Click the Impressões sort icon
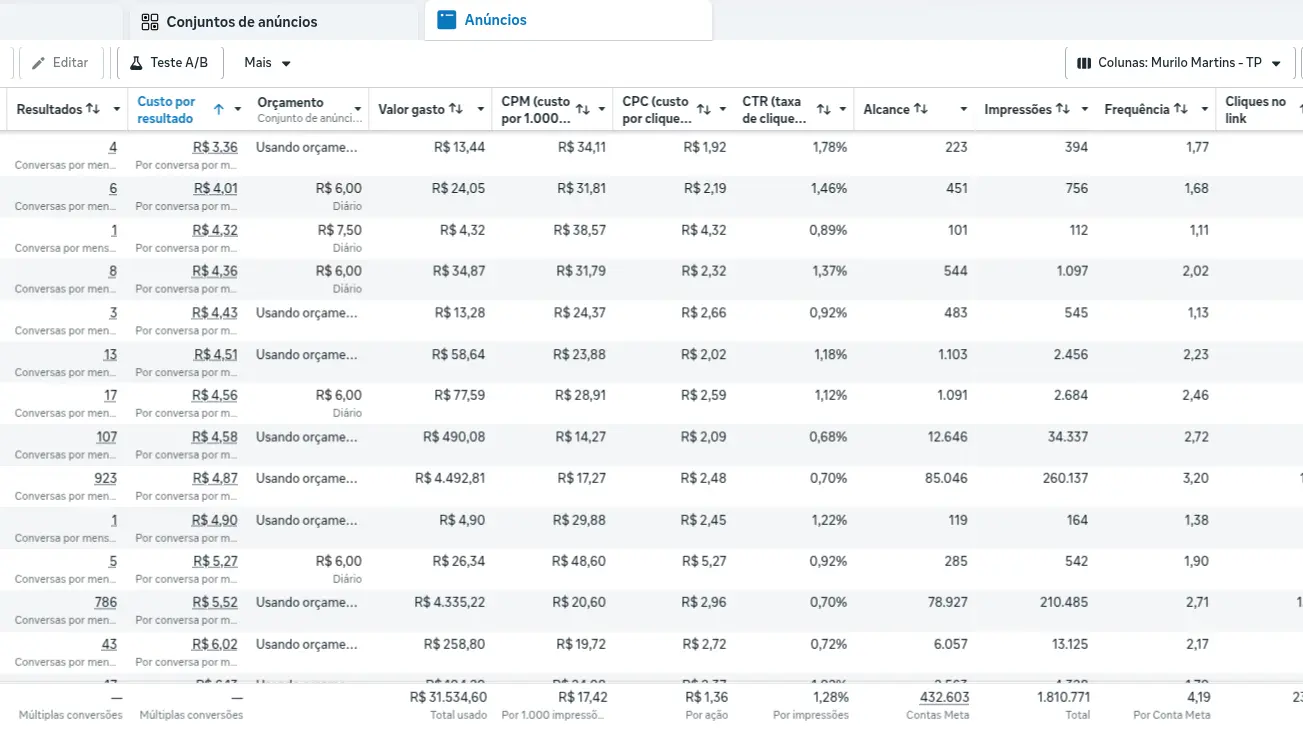This screenshot has height=748, width=1303. [1063, 109]
